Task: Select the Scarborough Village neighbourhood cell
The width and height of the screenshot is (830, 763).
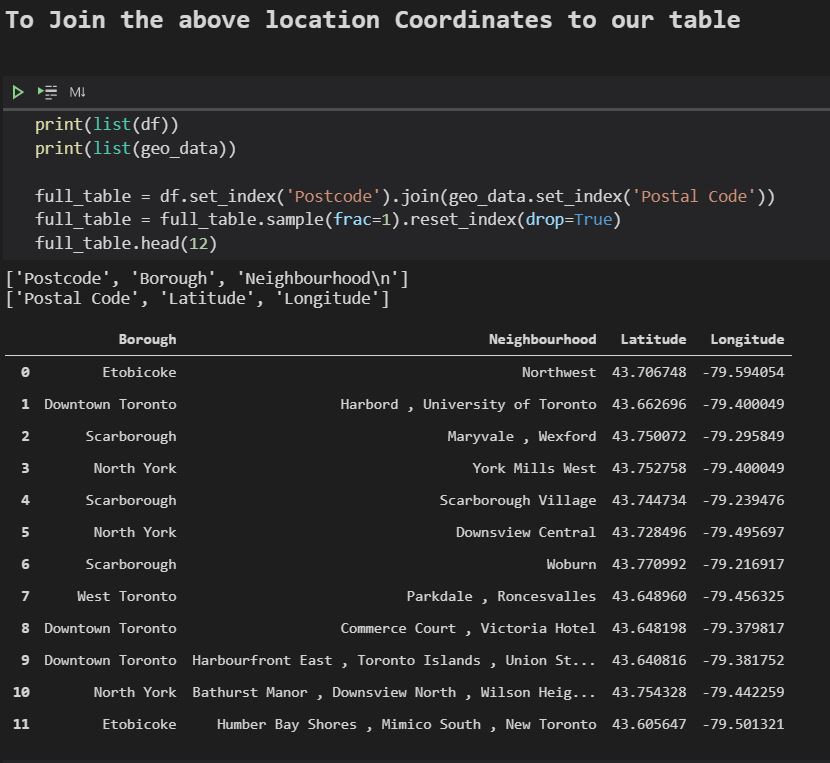Action: 518,500
